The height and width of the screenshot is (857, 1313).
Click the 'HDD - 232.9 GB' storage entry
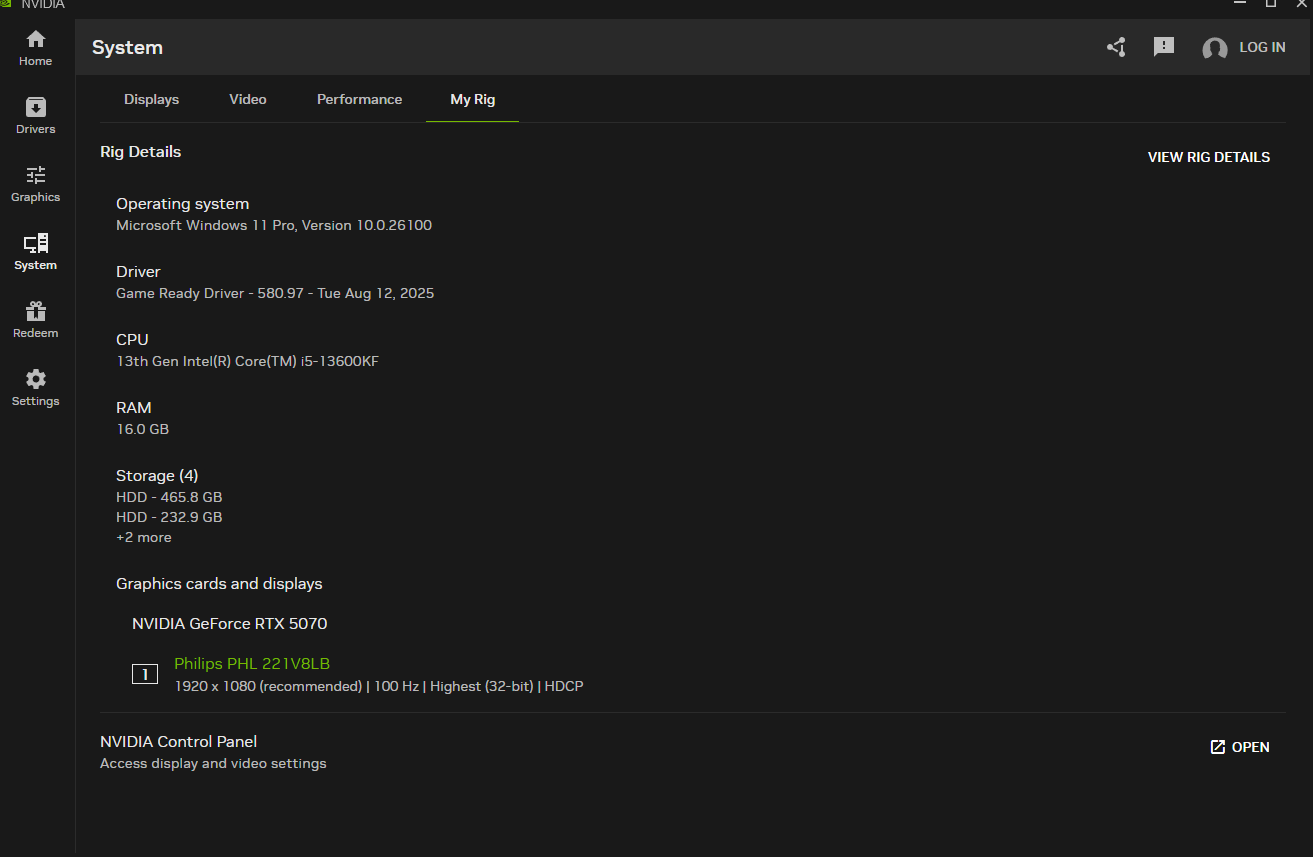coord(169,517)
